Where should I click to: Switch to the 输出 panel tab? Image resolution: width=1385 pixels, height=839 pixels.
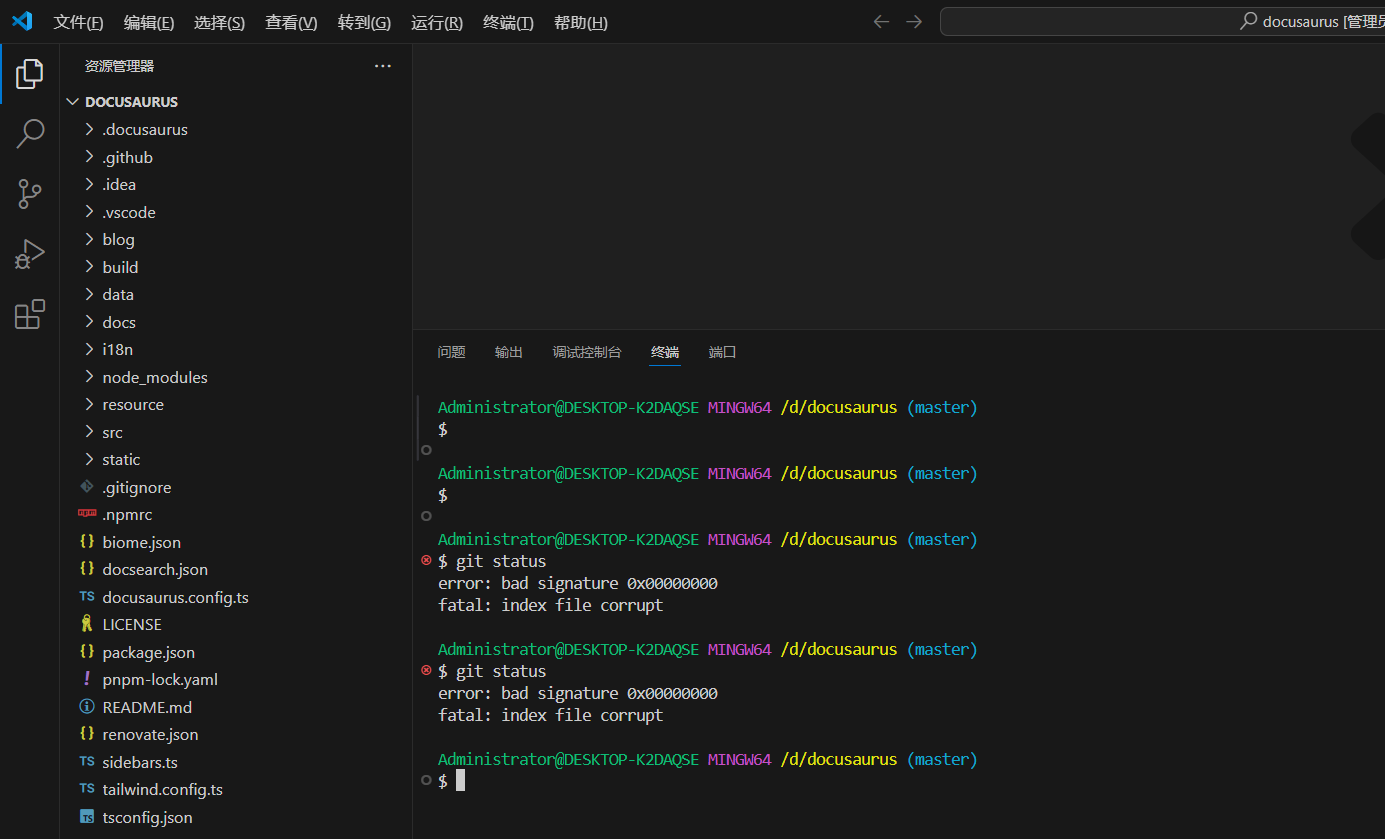click(x=509, y=352)
